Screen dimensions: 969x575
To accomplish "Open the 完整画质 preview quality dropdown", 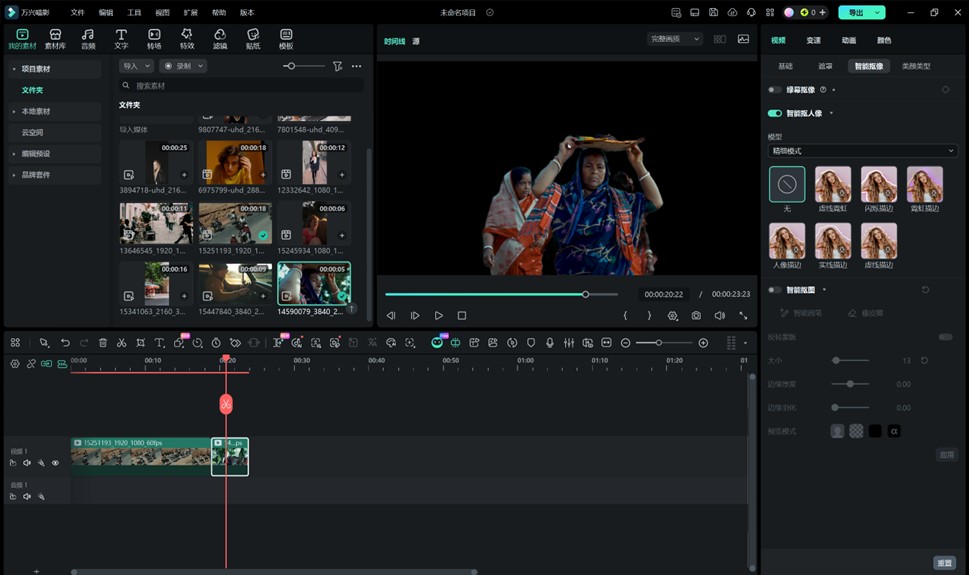I will [675, 39].
